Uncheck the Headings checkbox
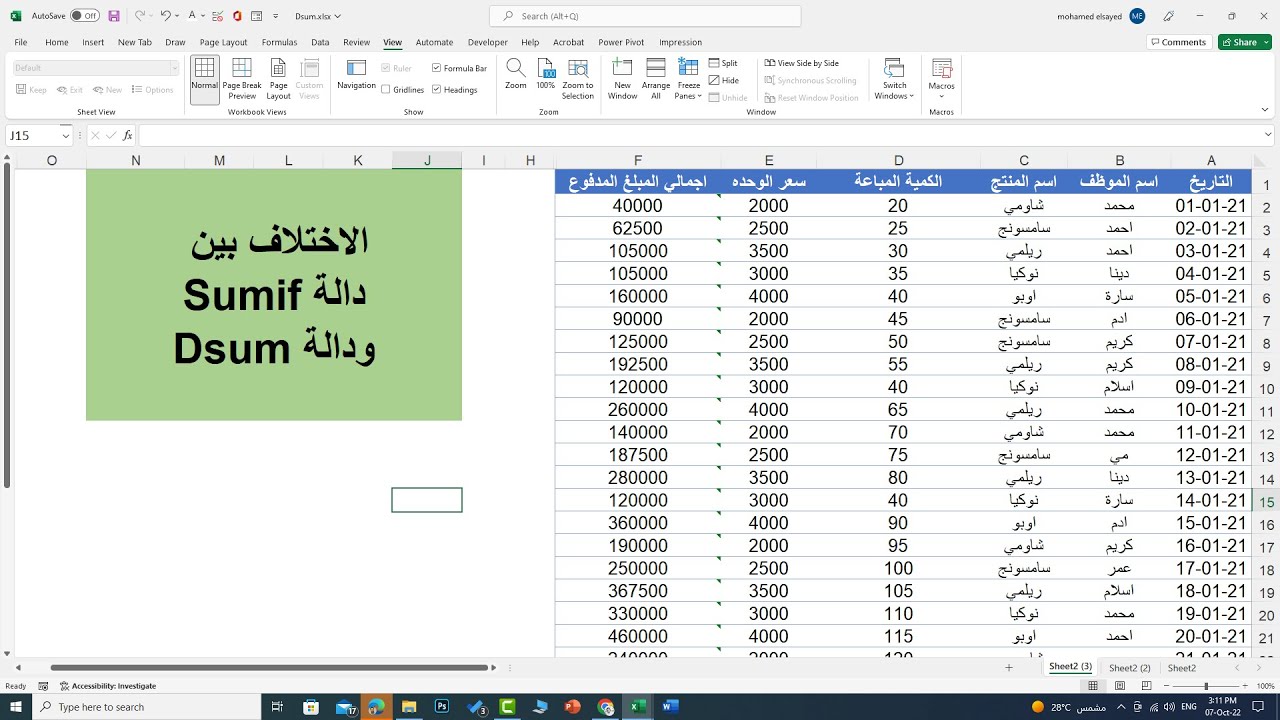Screen dimensions: 1280x720 tap(437, 89)
